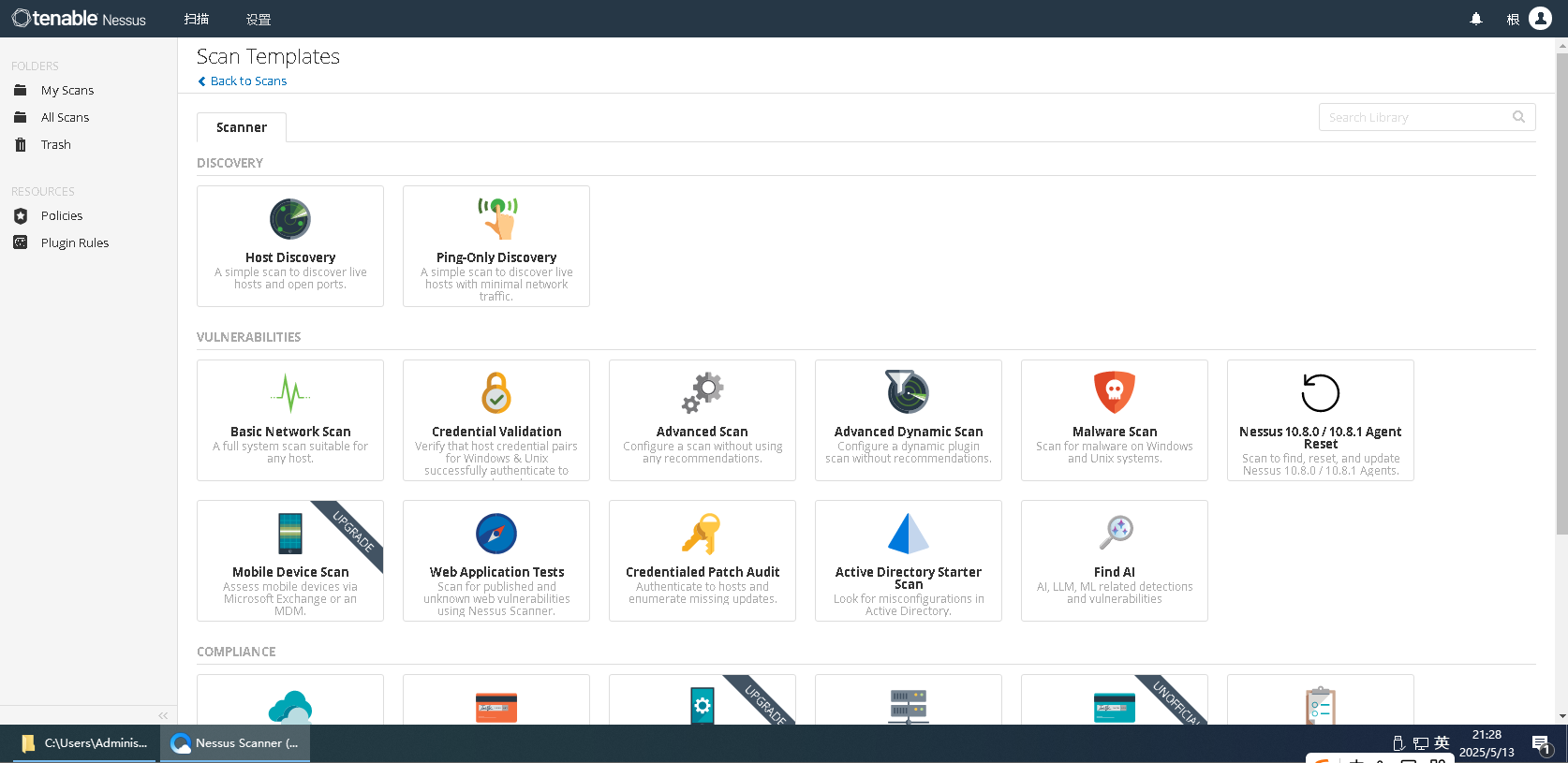Switch to C:\Users\Adminis... taskbar window
1568x763 pixels.
84,743
